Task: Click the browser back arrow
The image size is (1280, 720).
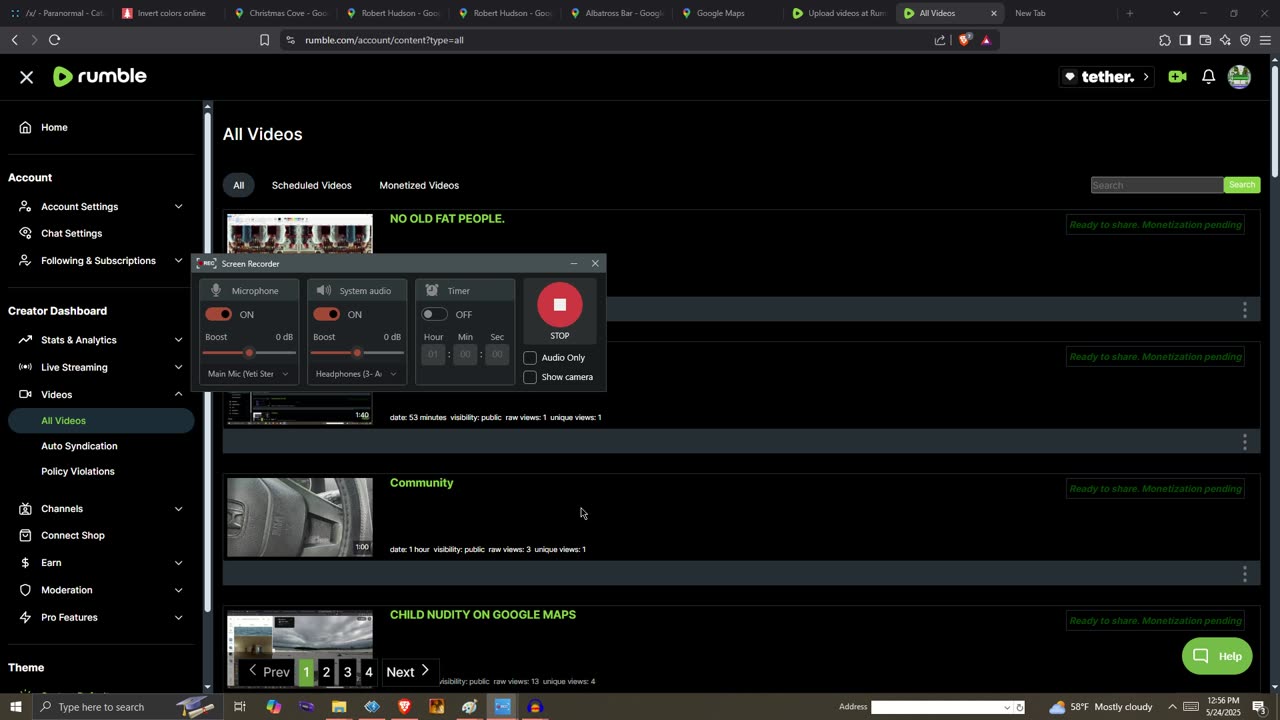Action: 14,40
